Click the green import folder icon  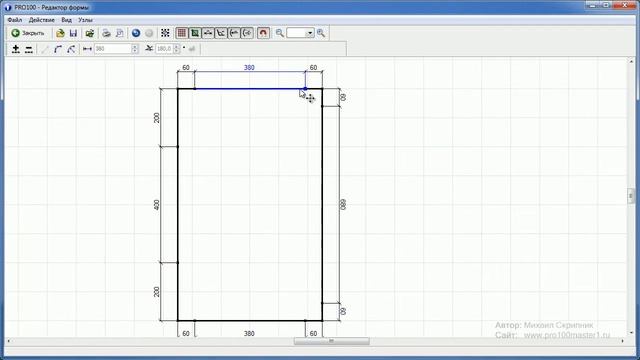(90, 33)
